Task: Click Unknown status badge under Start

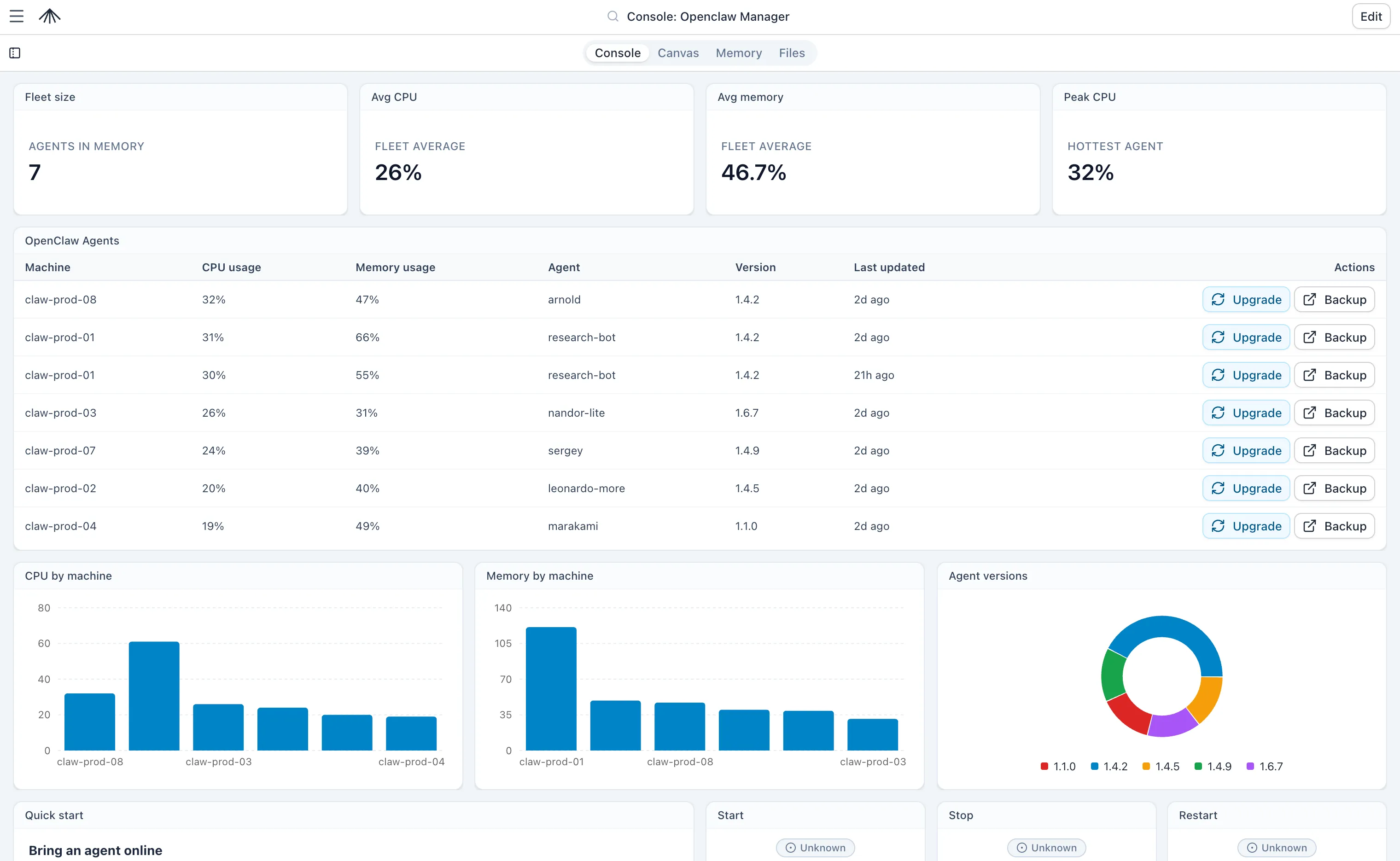Action: point(815,847)
